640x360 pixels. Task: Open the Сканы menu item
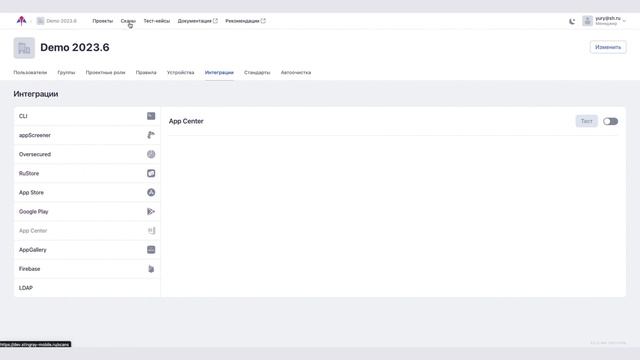128,21
